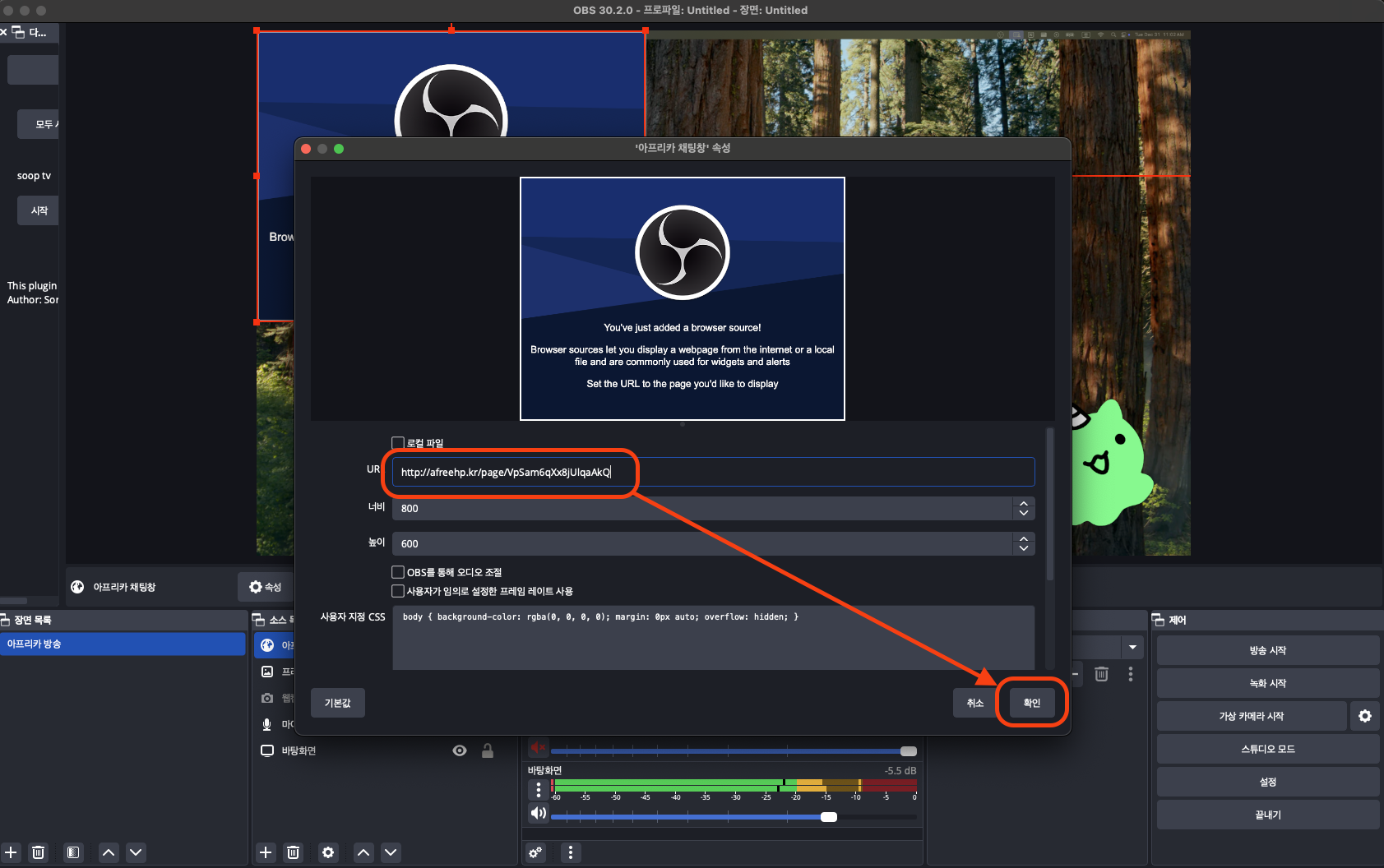Select the microphone source icon

click(267, 724)
